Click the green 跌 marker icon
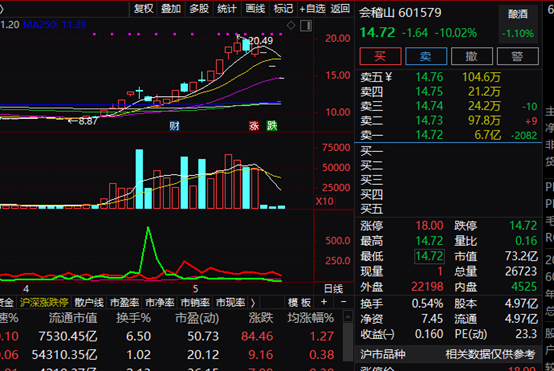The height and width of the screenshot is (371, 554). (272, 125)
